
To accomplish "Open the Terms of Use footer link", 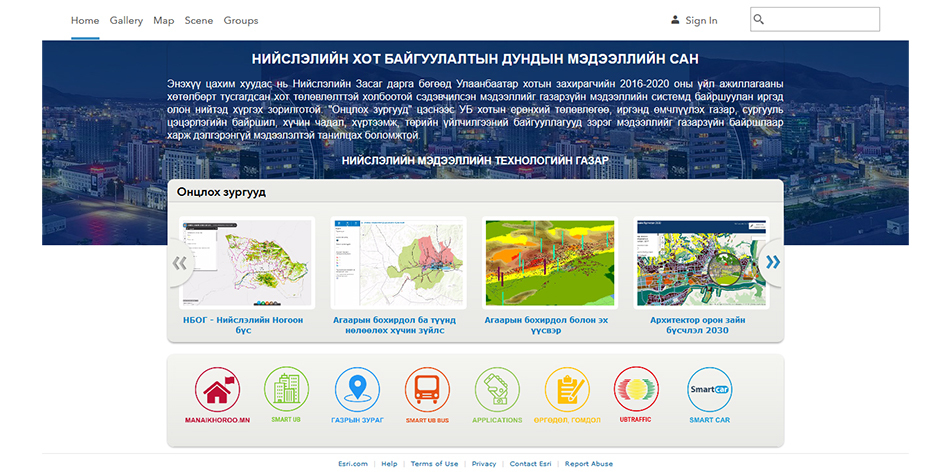I will pos(434,464).
